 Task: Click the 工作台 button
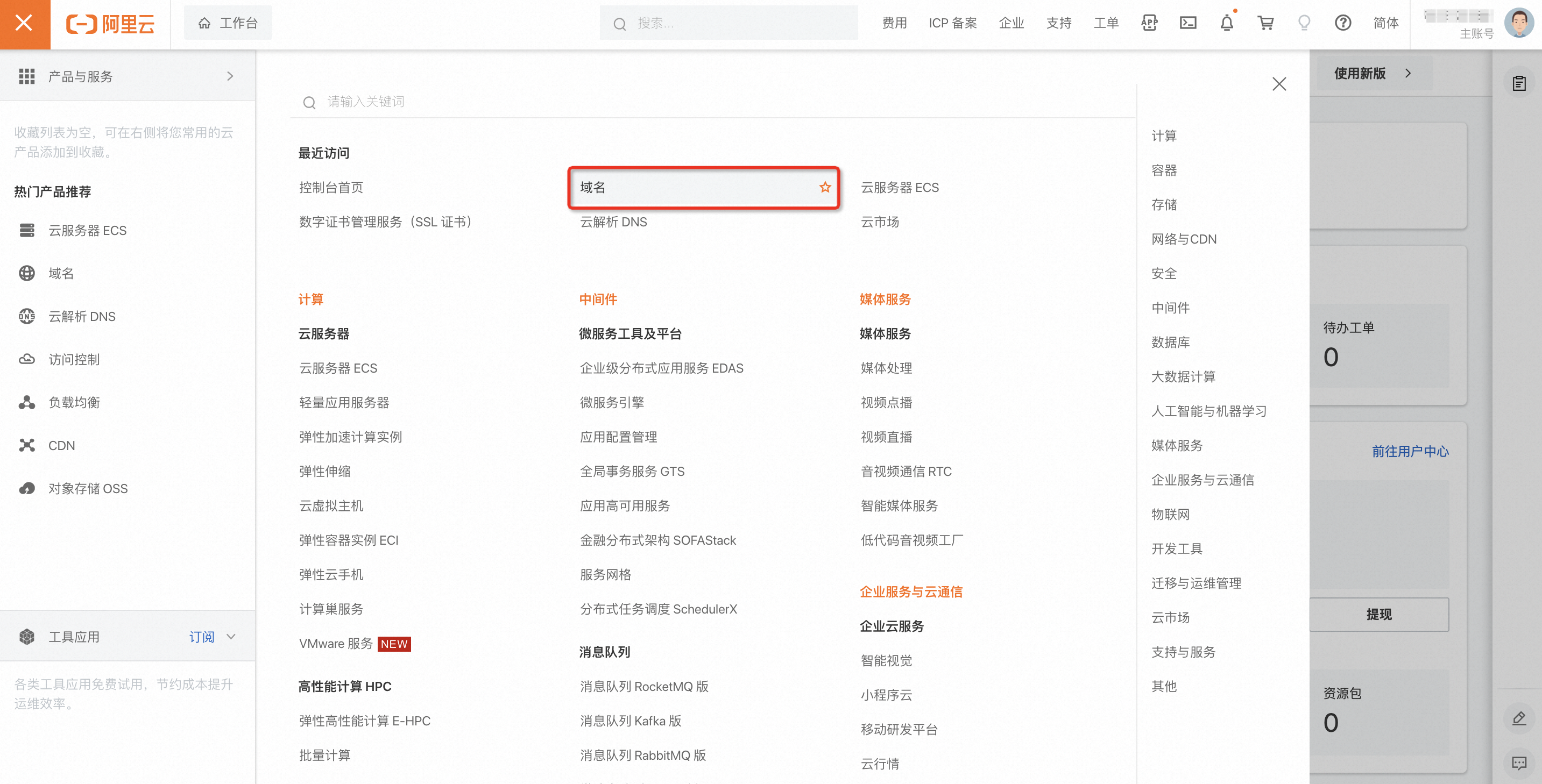[228, 23]
